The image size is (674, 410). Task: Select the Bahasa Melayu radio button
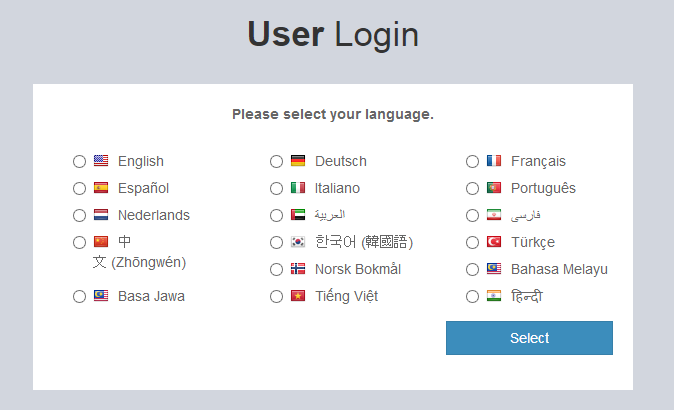click(x=473, y=269)
